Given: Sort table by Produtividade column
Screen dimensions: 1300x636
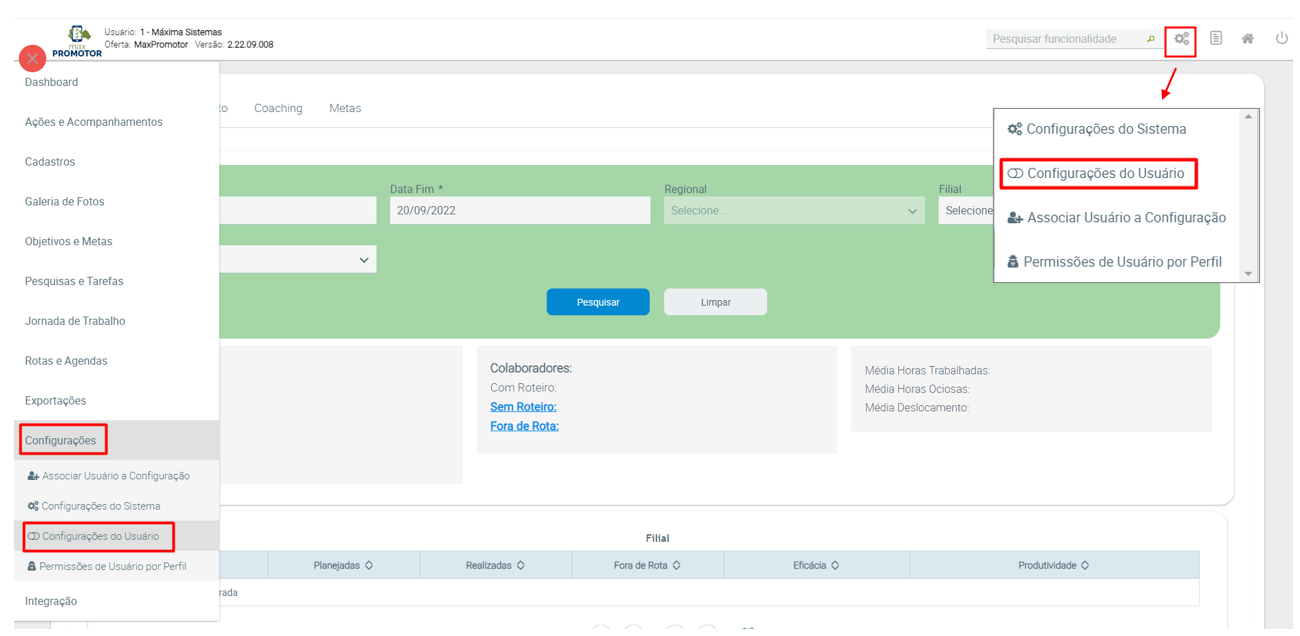Looking at the screenshot, I should [x=1054, y=566].
